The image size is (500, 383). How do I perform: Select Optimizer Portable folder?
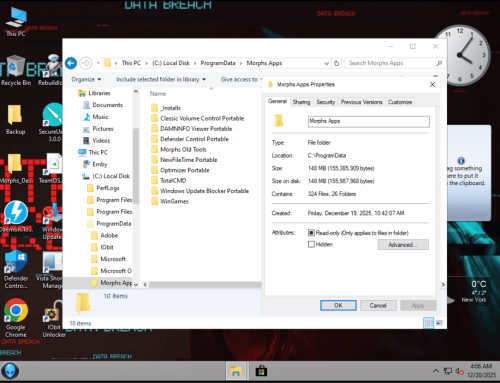180,170
